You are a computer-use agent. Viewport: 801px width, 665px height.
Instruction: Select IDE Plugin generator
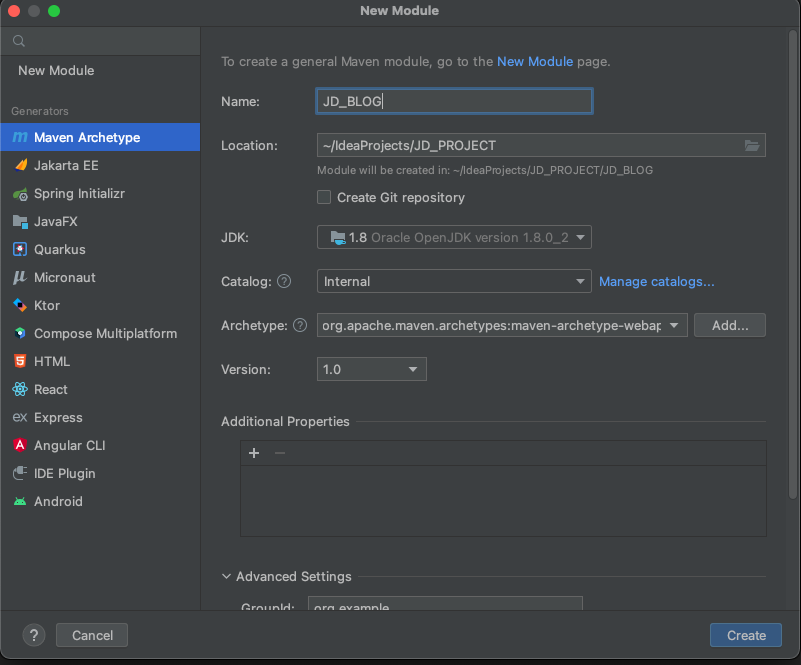point(100,473)
